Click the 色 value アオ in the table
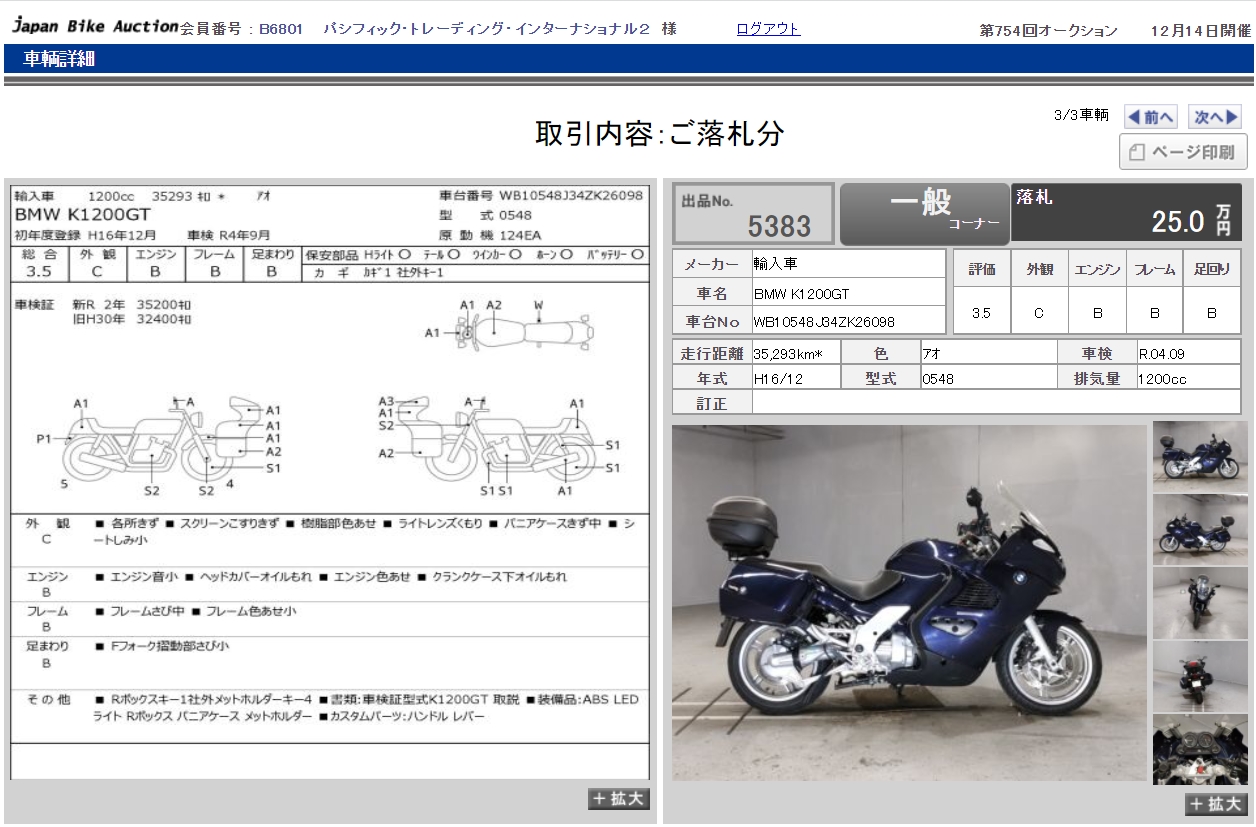This screenshot has height=827, width=1256. point(931,353)
